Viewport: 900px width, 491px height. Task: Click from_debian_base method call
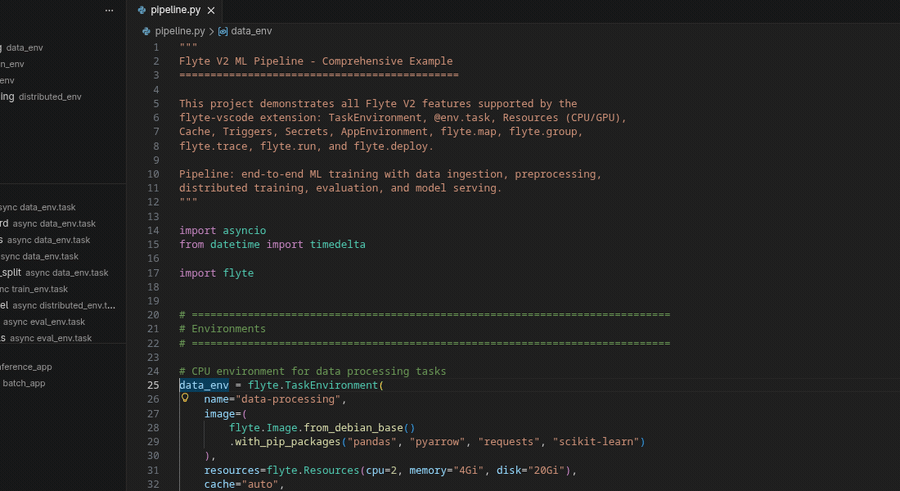point(353,428)
